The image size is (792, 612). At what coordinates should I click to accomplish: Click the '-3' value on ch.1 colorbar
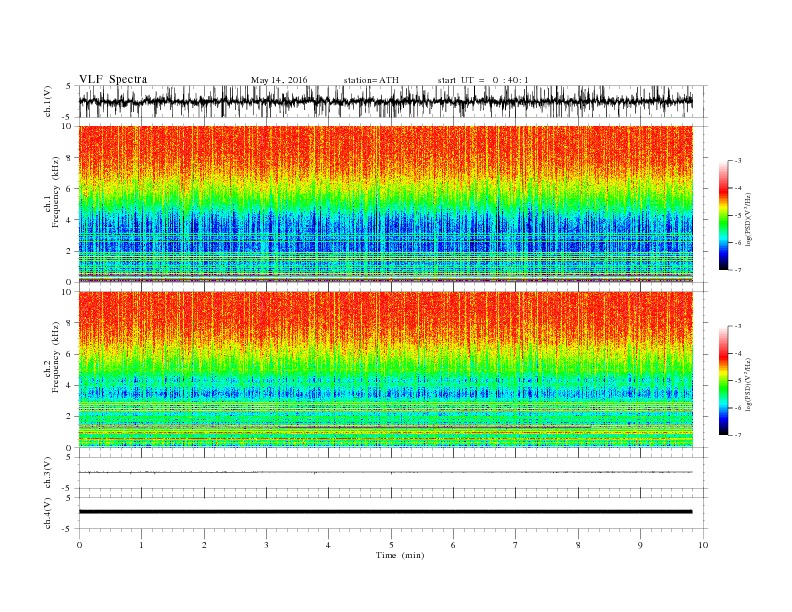(x=738, y=161)
